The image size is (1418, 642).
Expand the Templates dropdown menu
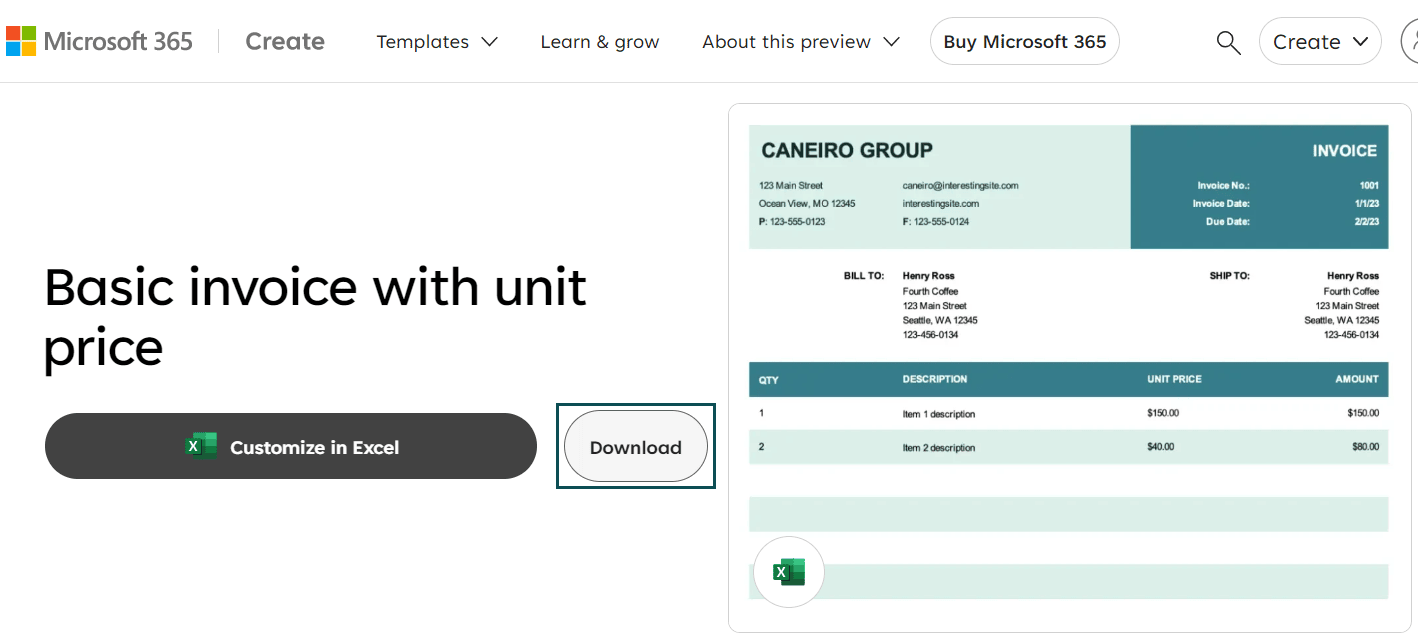pyautogui.click(x=437, y=42)
